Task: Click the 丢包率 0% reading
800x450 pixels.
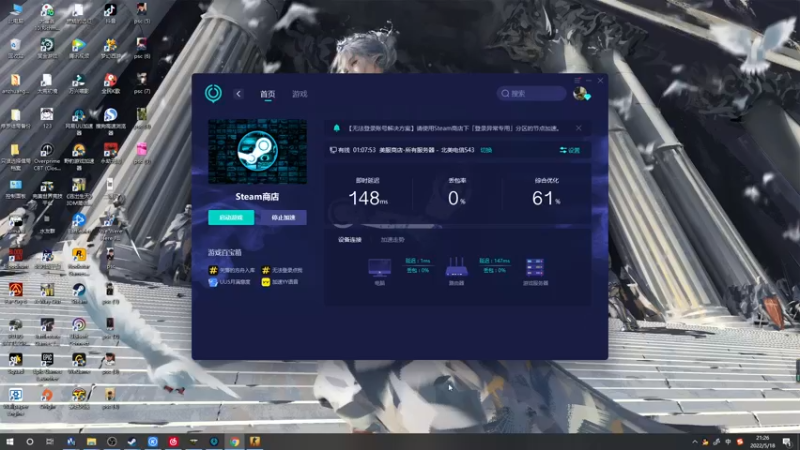Action: click(x=457, y=198)
